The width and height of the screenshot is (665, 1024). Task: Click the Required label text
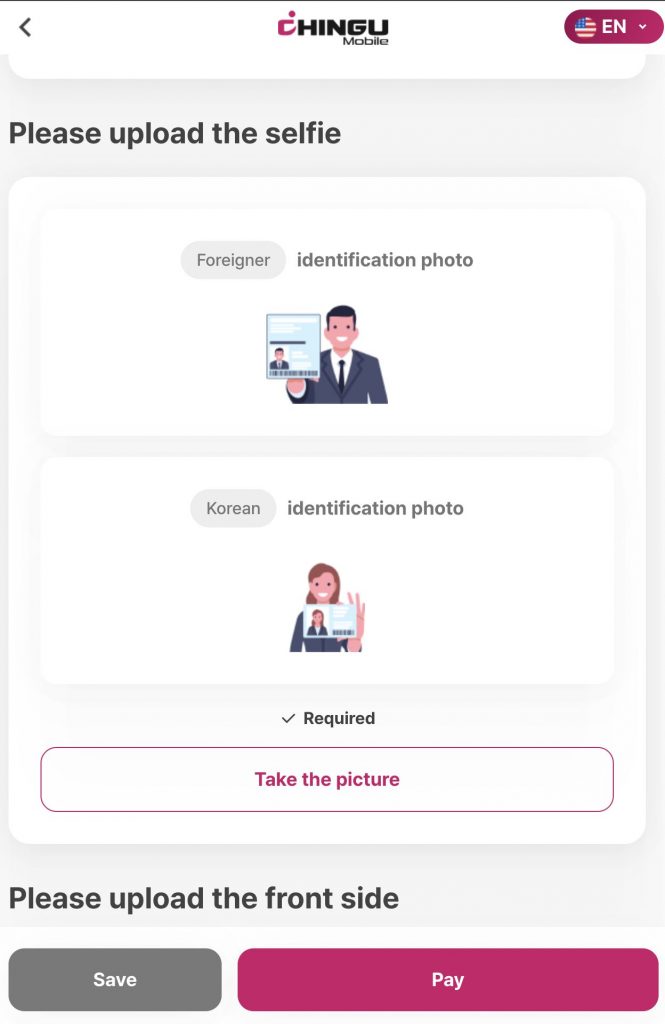pos(339,718)
